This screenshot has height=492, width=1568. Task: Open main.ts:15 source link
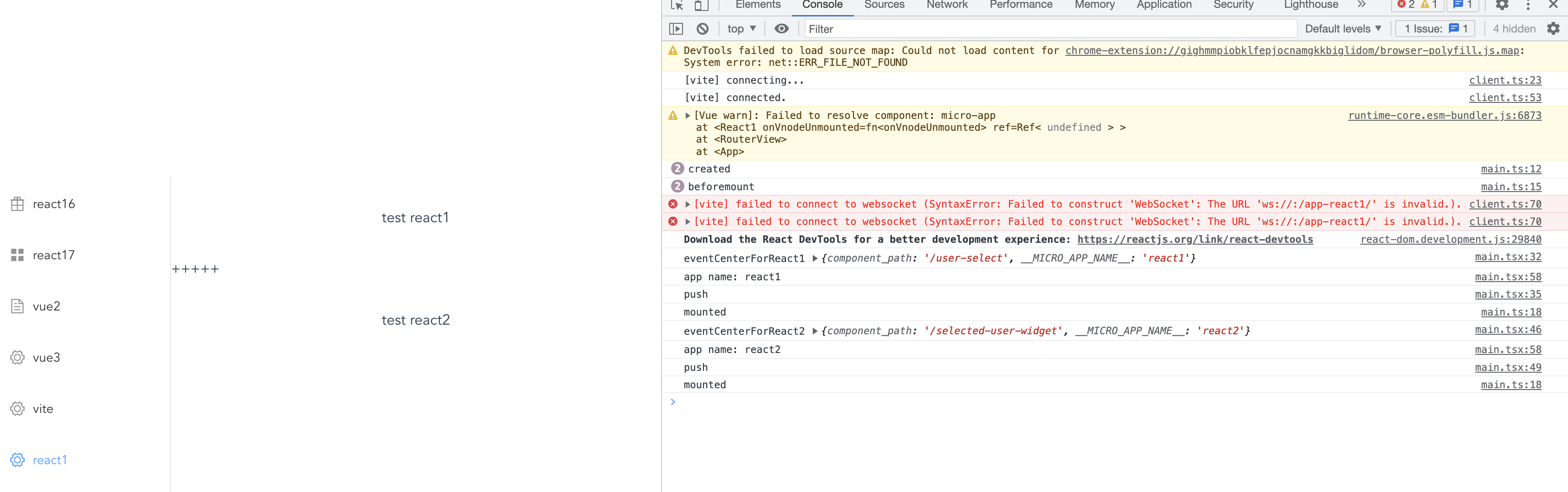(x=1511, y=187)
